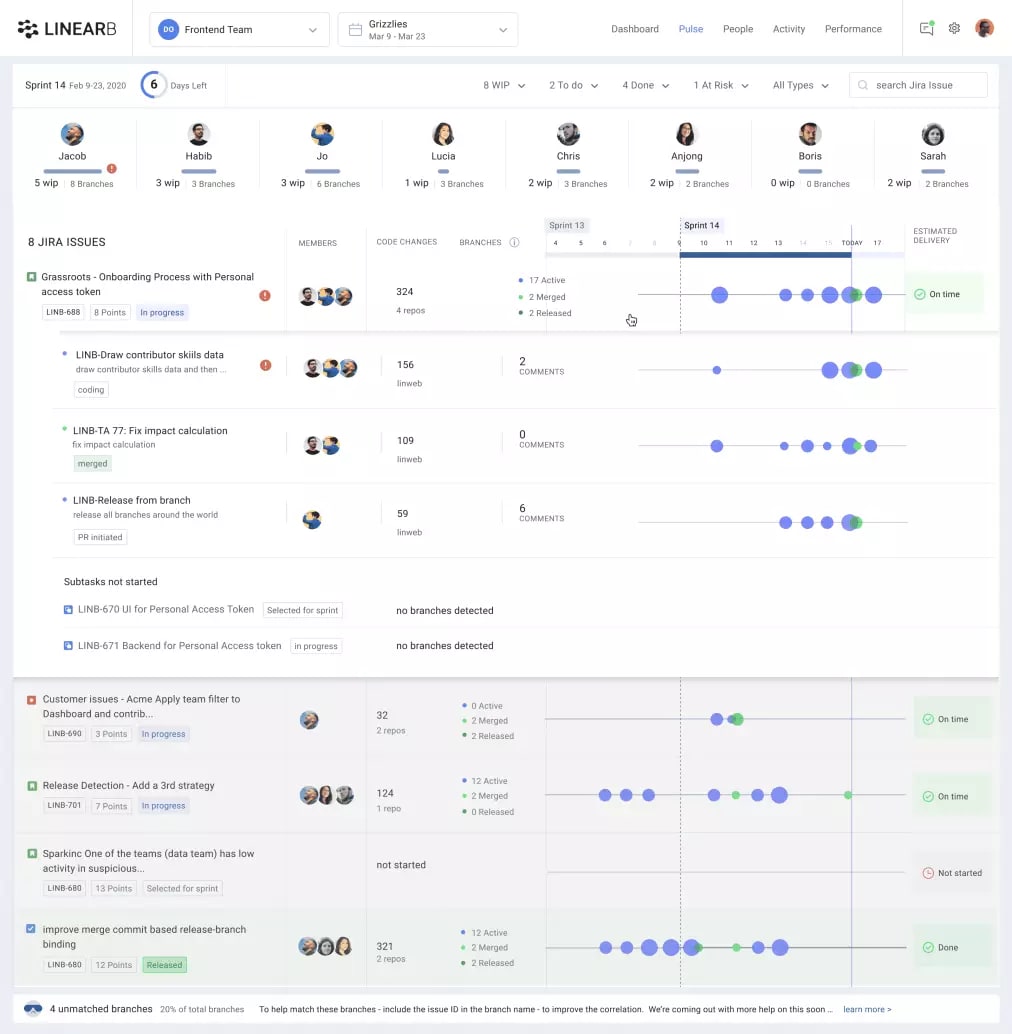The width and height of the screenshot is (1012, 1034).
Task: Open the announcements chat icon
Action: pos(926,28)
